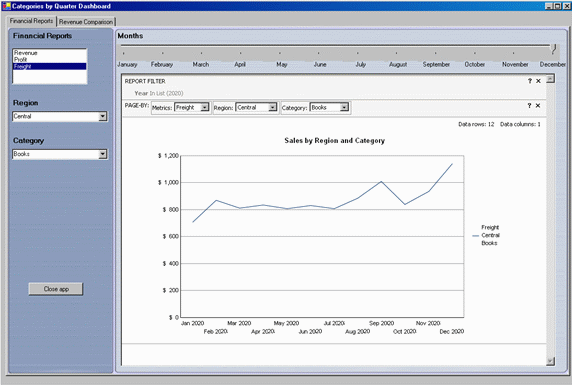
Task: Open the Category dropdown in left panel
Action: tap(103, 154)
